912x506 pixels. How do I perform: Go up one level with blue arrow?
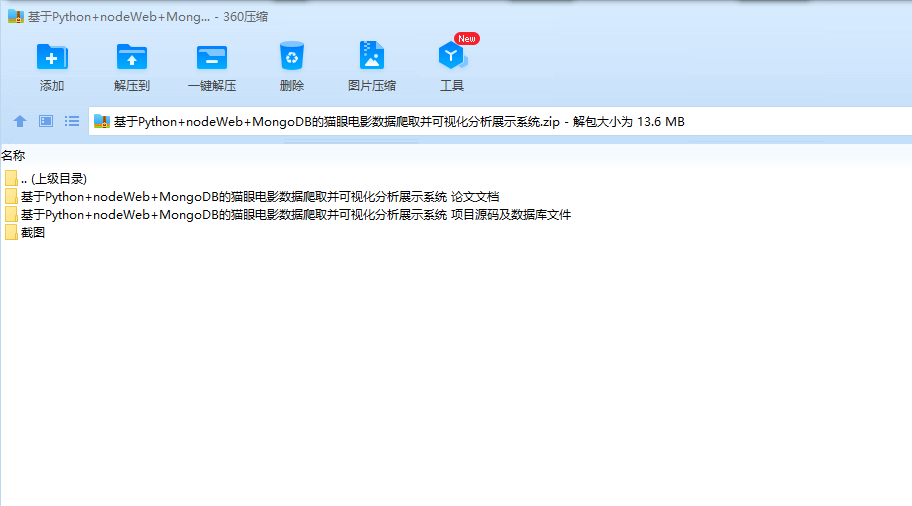coord(20,121)
